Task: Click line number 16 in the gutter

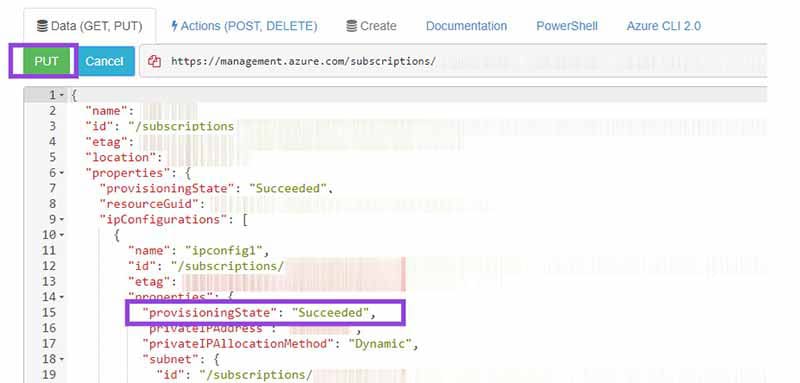Action: coord(49,328)
